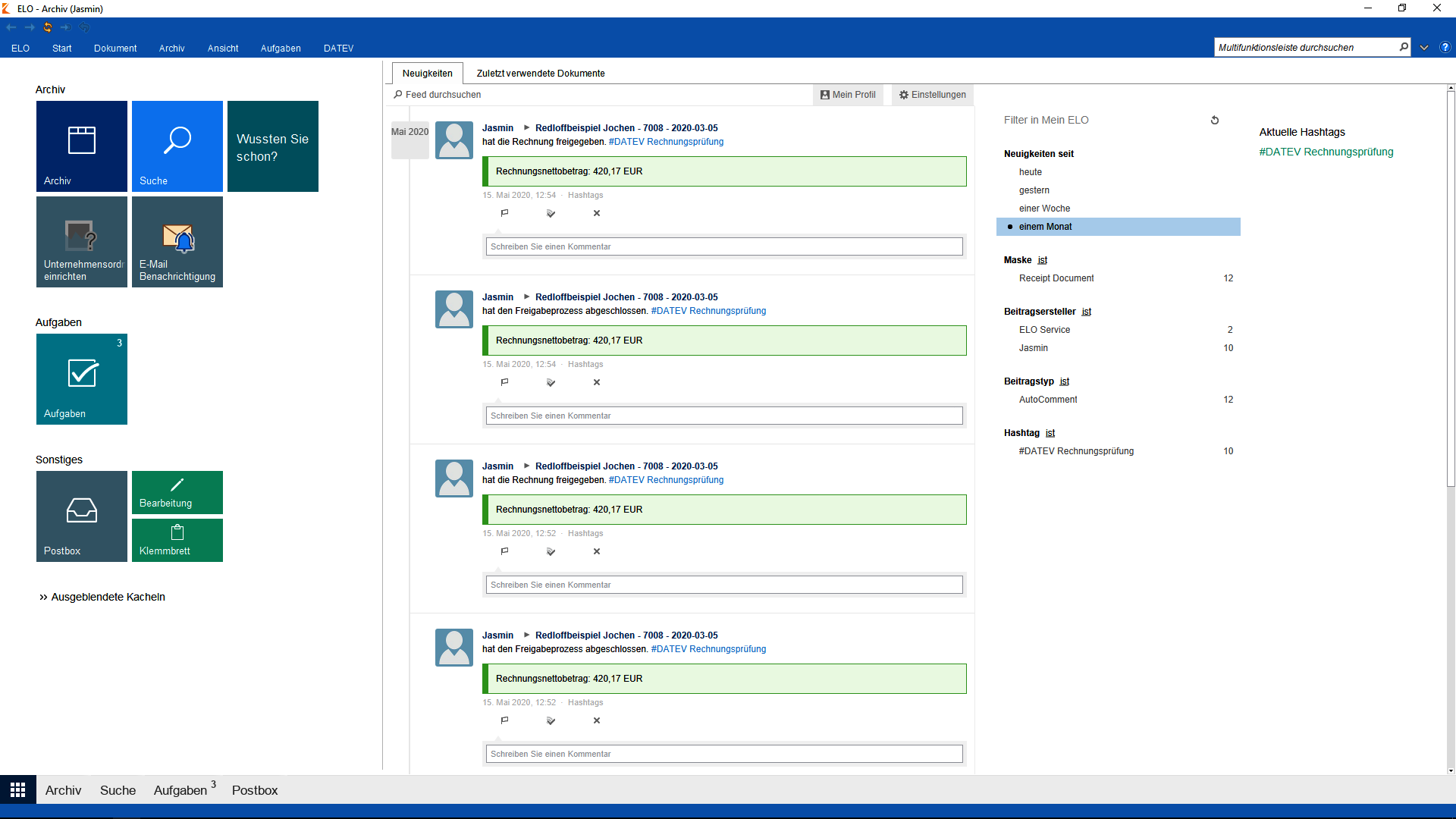The image size is (1456, 819).
Task: Click the comment field of first feed post
Action: tap(724, 246)
